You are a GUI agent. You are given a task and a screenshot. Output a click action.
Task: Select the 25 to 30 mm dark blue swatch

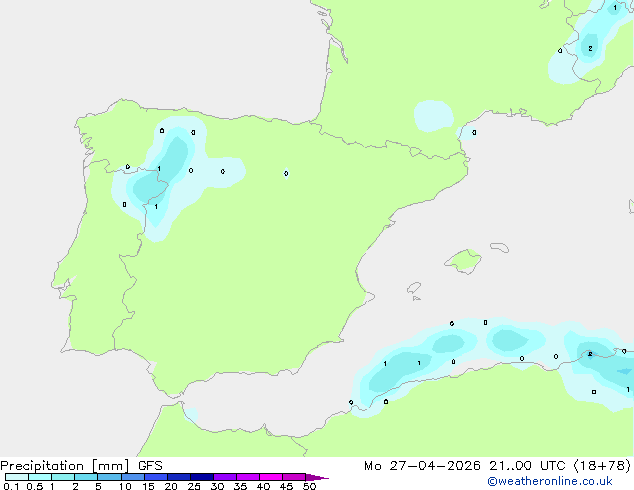tap(201, 477)
